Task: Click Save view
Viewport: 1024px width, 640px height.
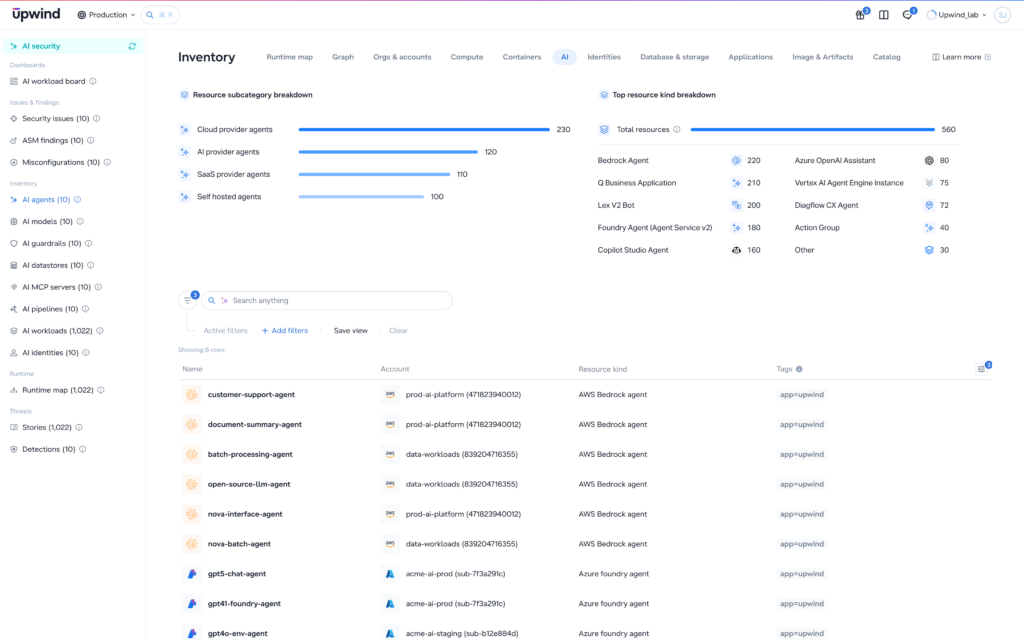Action: click(x=351, y=331)
